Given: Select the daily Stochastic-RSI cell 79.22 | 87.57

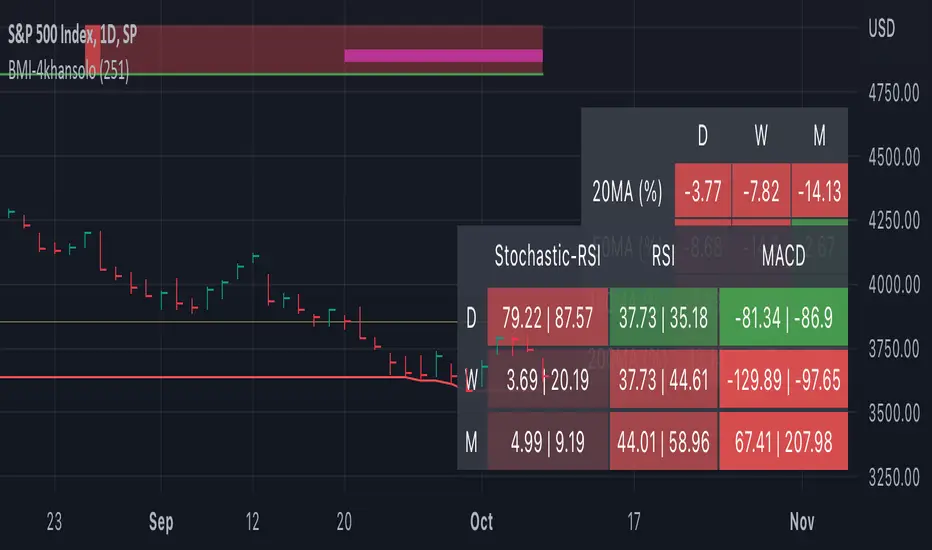Looking at the screenshot, I should (x=547, y=317).
